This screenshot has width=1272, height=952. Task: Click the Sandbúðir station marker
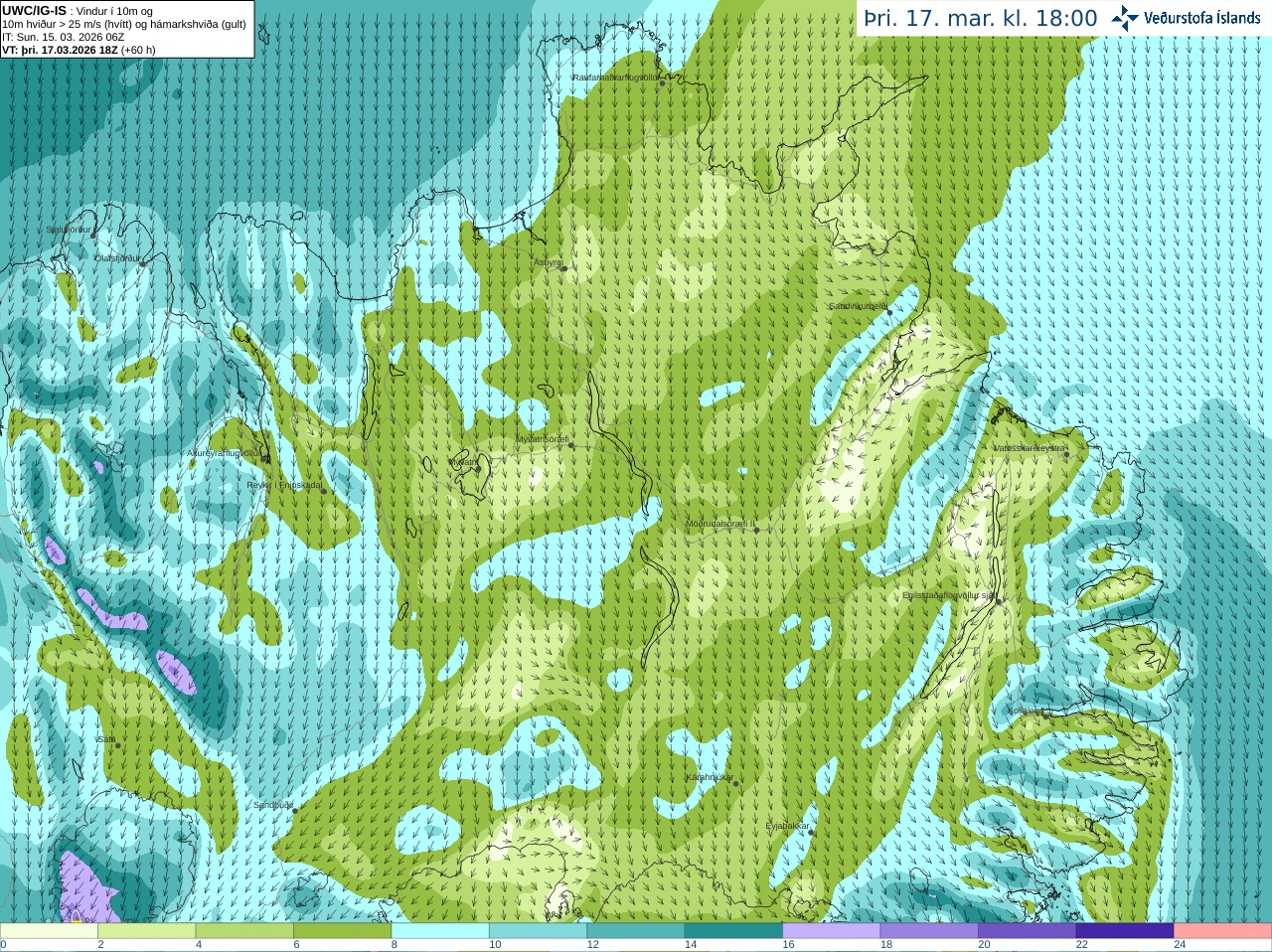[x=295, y=810]
